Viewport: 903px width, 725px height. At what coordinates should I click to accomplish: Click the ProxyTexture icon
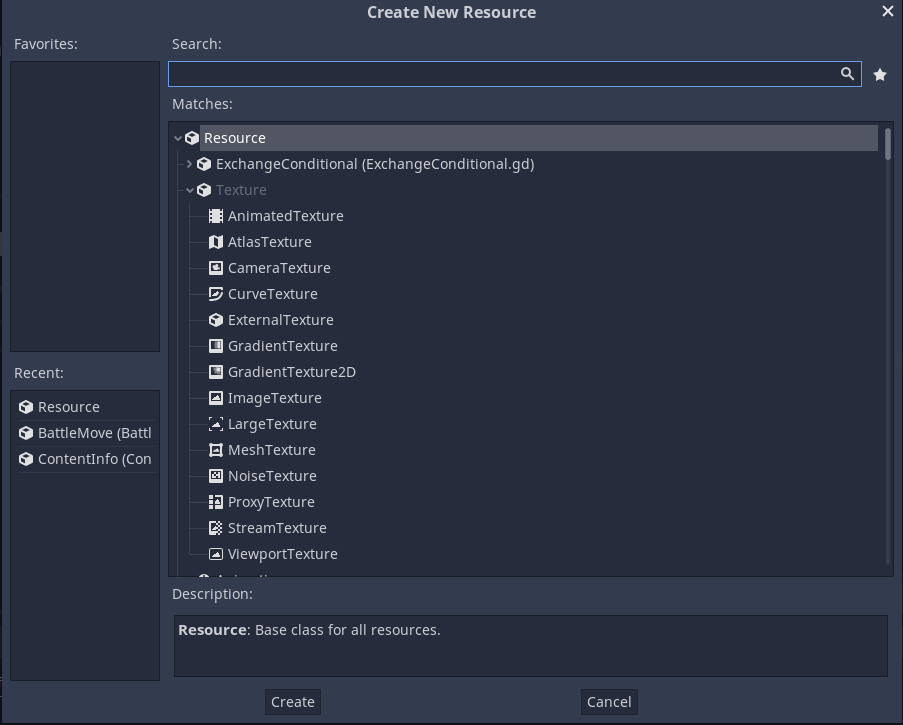(x=215, y=501)
